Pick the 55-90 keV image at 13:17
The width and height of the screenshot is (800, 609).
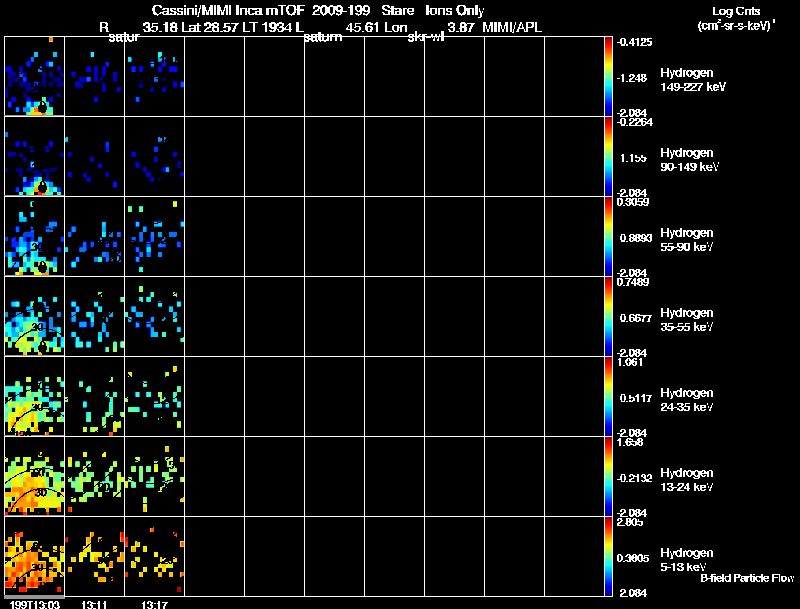(155, 236)
